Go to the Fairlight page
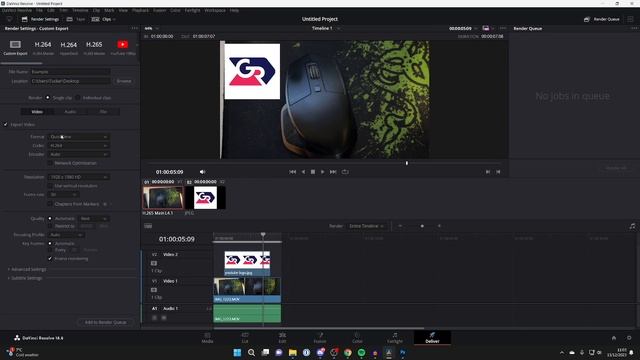The image size is (640, 360). coord(395,338)
